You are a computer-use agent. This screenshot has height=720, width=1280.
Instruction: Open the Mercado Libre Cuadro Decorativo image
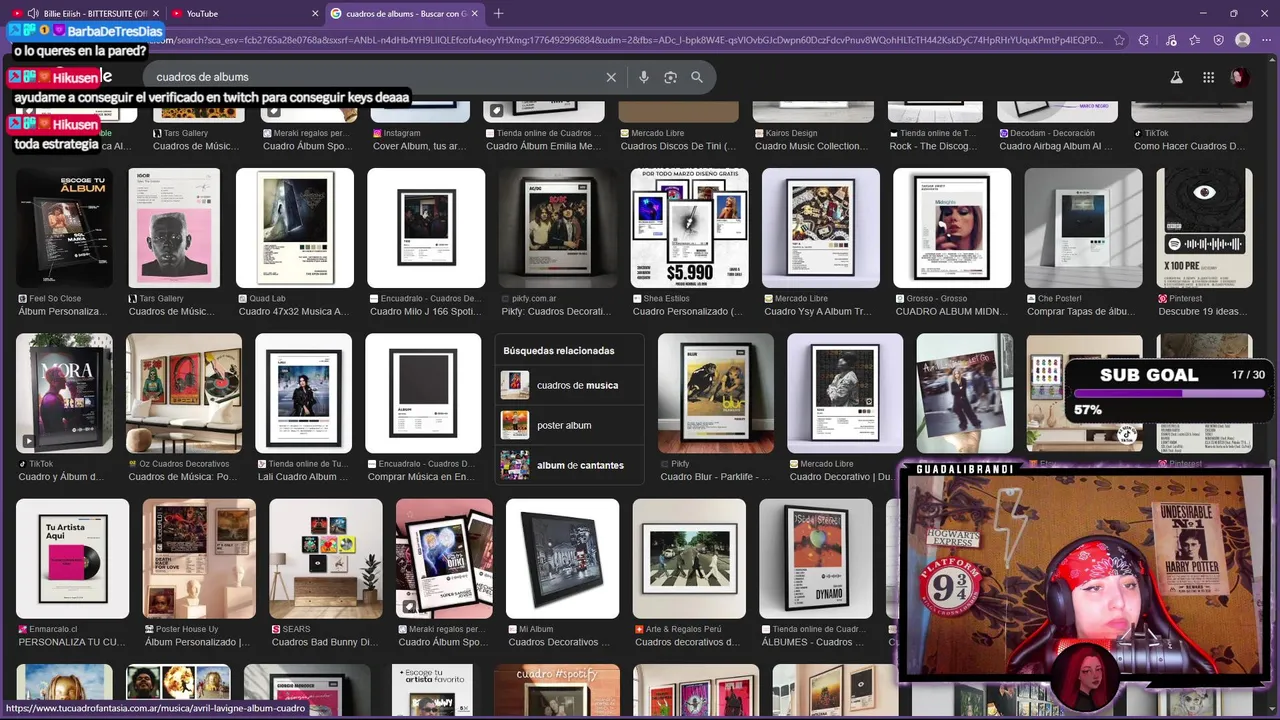tap(845, 393)
